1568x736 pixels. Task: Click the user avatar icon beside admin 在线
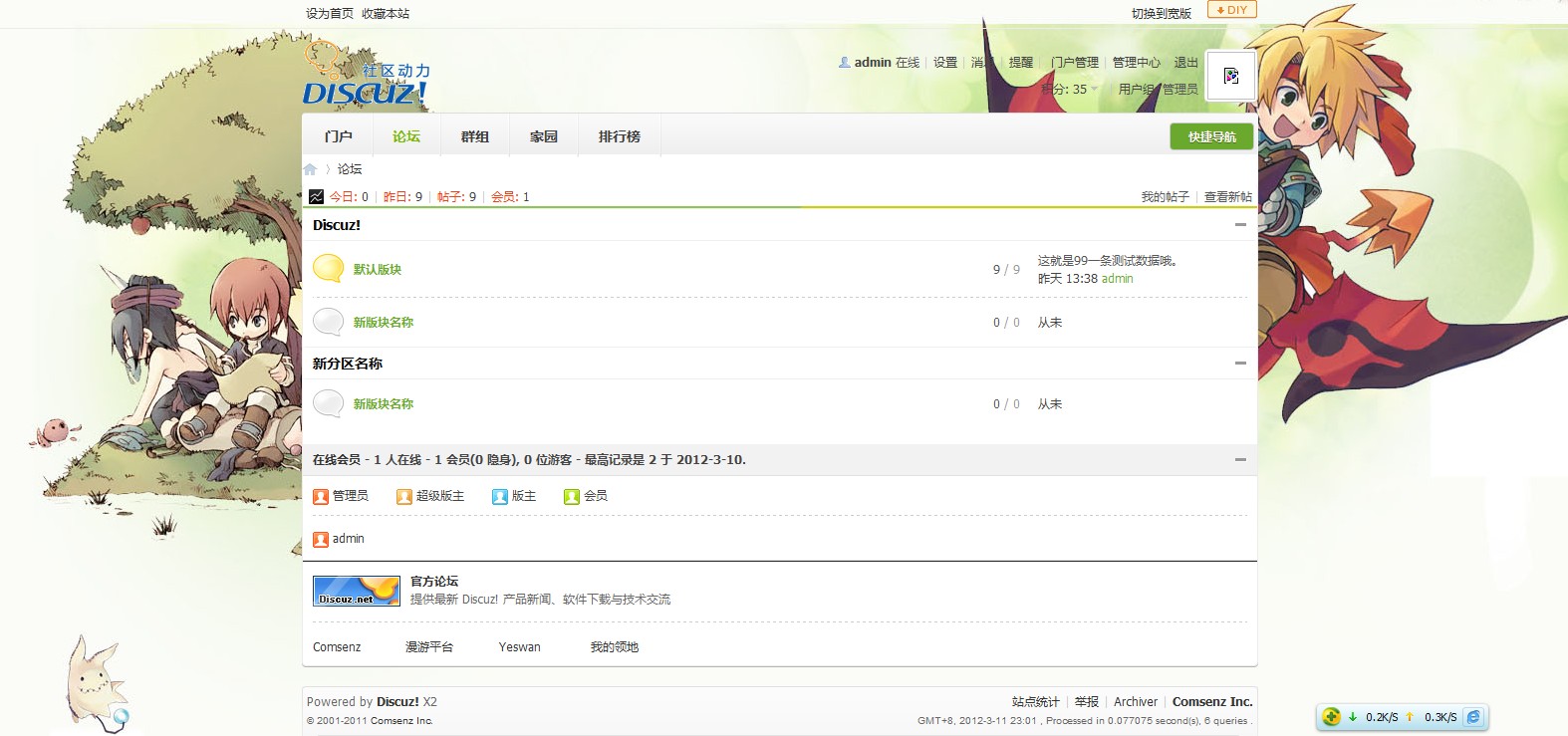pyautogui.click(x=845, y=62)
